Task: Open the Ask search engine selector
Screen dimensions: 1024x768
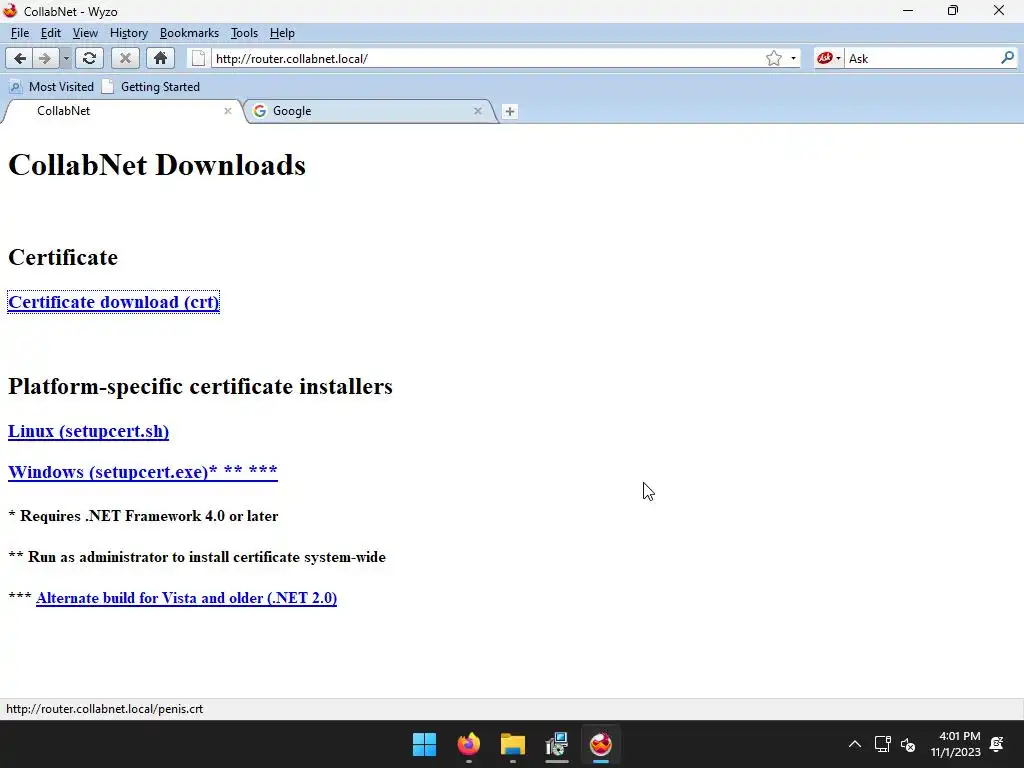Action: pos(829,59)
